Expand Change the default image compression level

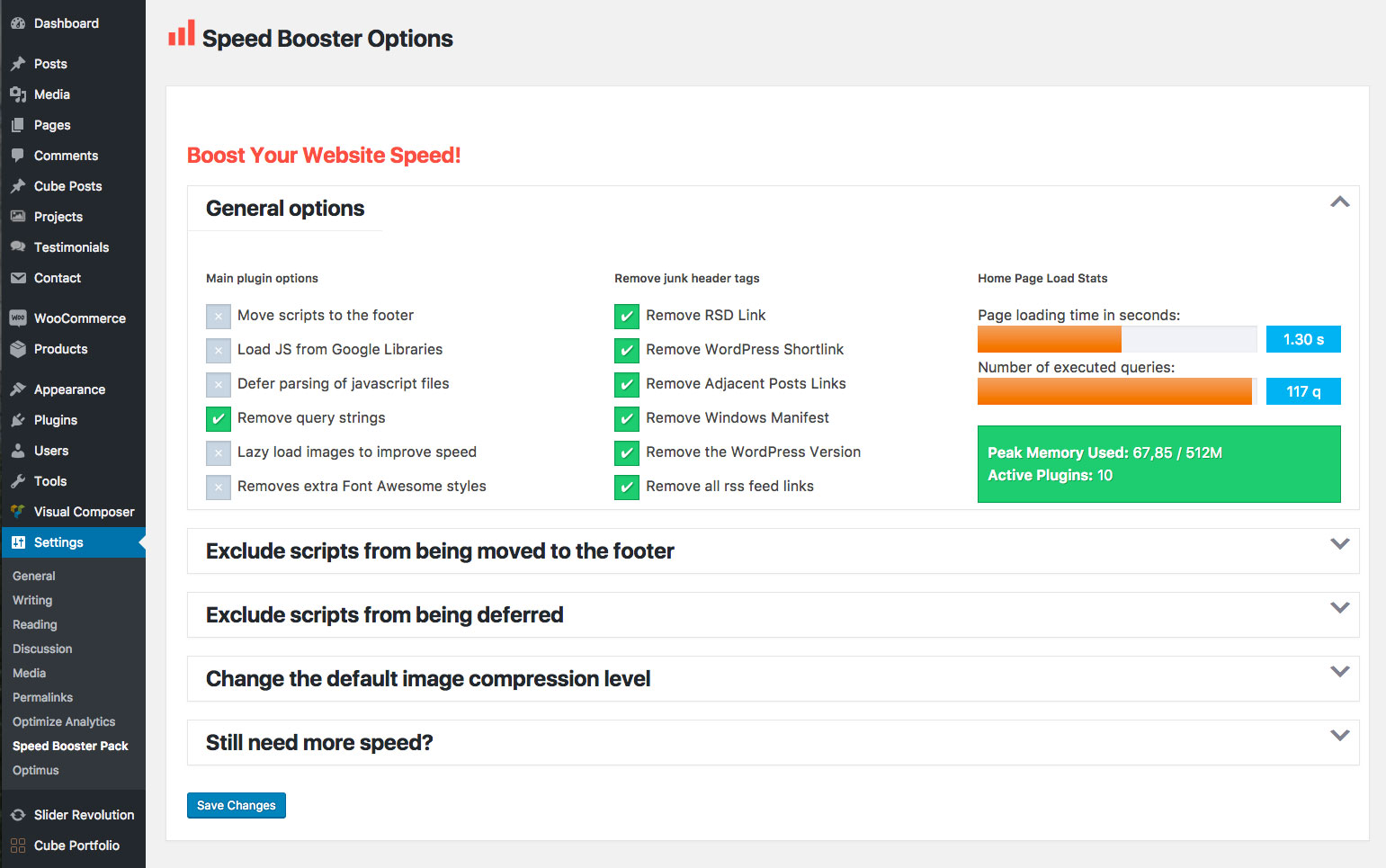(1339, 672)
